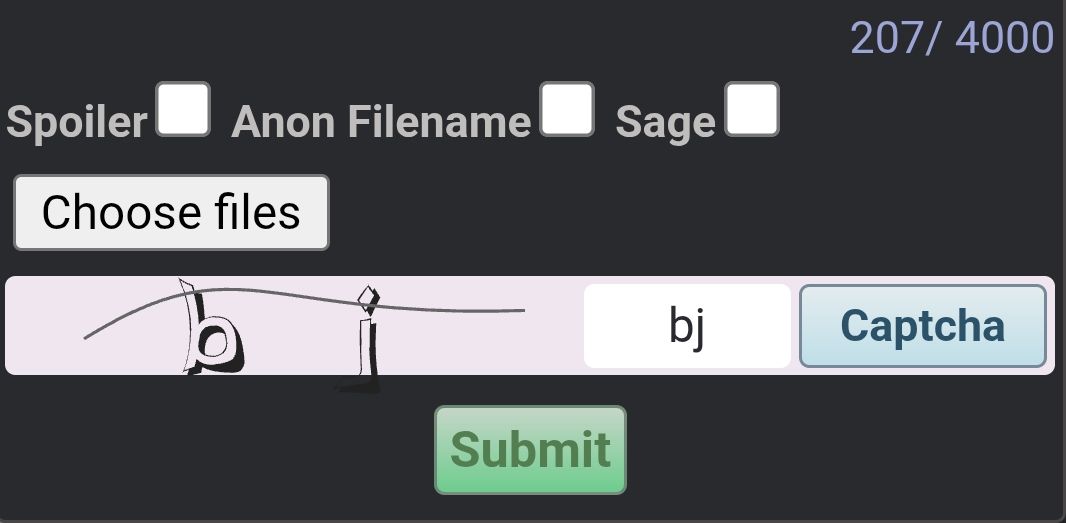Reload using the Captcha button

coord(923,326)
